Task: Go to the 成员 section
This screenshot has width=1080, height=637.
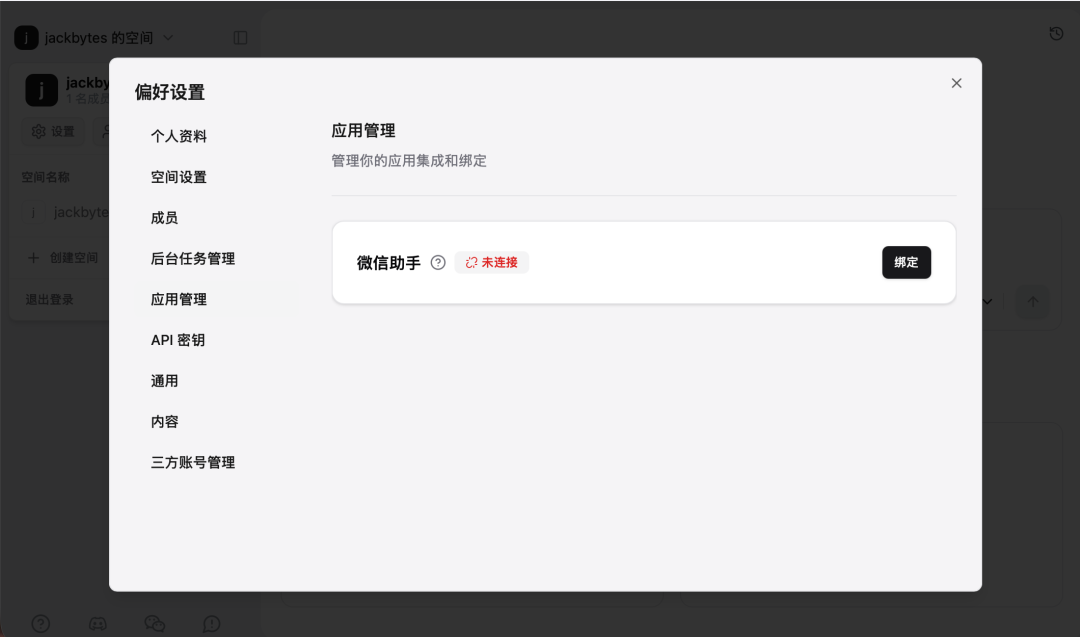Action: (x=165, y=218)
